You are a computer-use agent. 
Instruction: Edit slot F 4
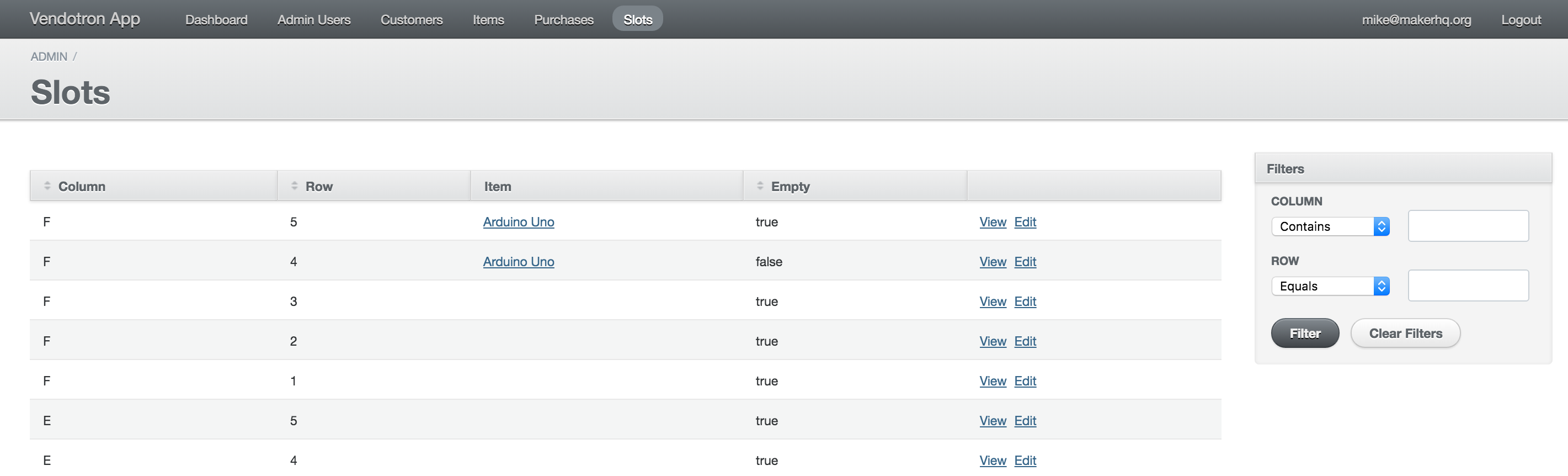[x=1025, y=262]
